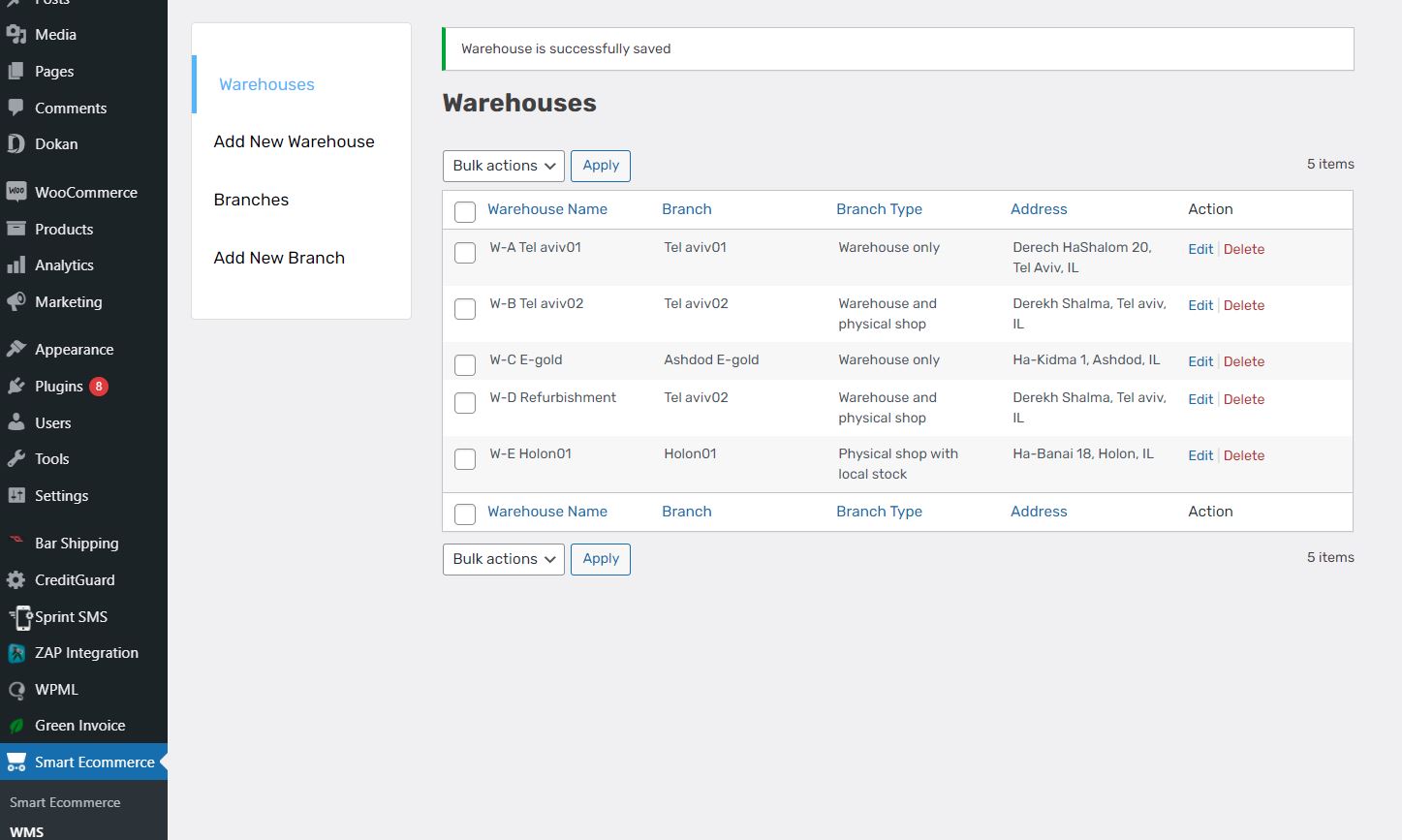Image resolution: width=1402 pixels, height=840 pixels.
Task: Click the Smart Ecommerce cart icon
Action: point(16,762)
